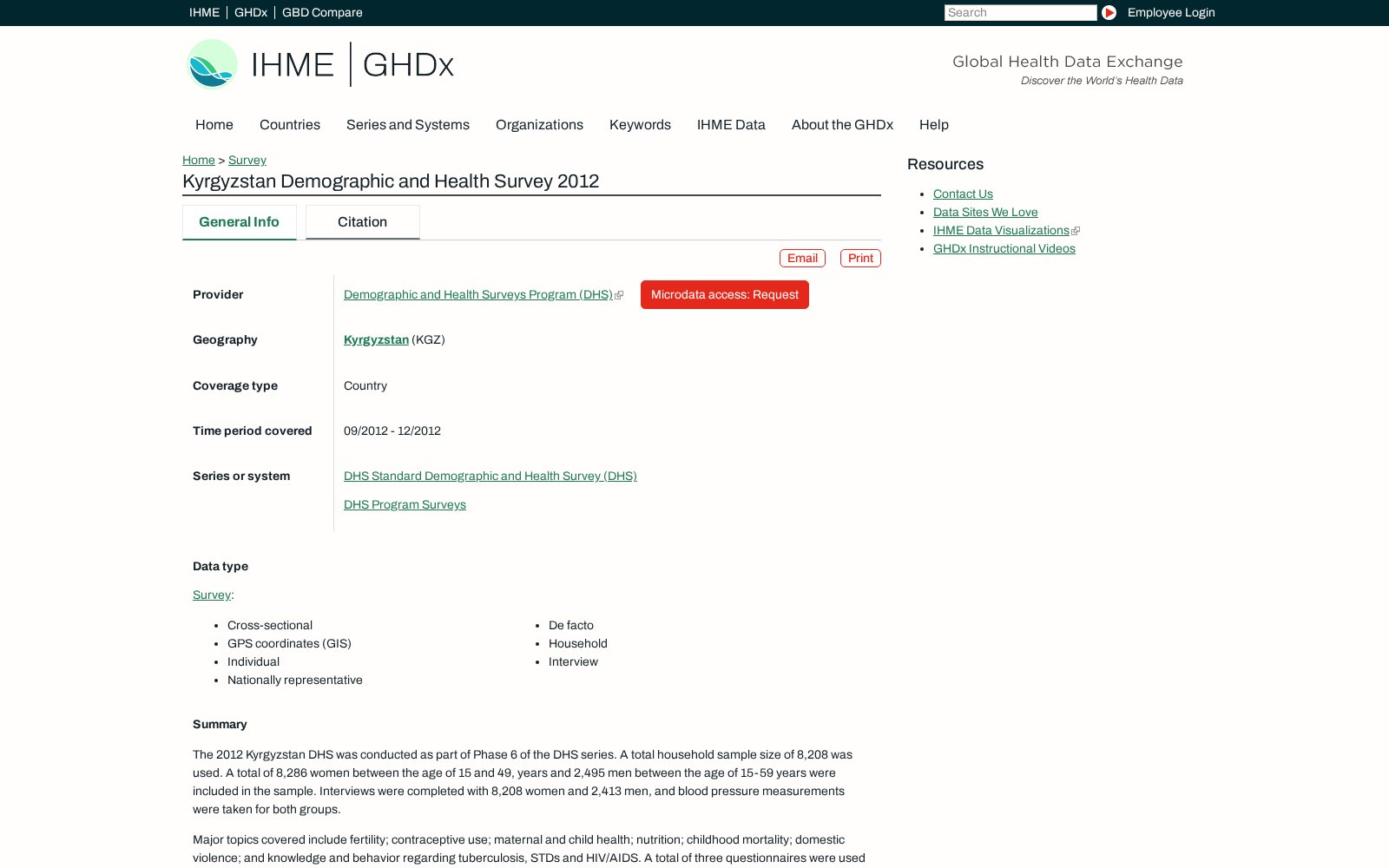
Task: Click the Household list item
Action: coord(578,644)
